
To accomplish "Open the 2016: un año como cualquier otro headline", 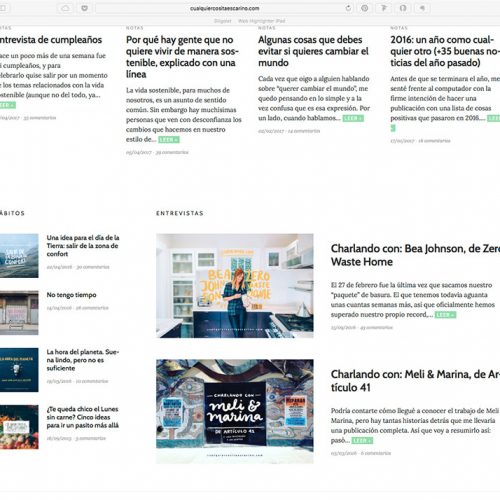I will tap(445, 51).
